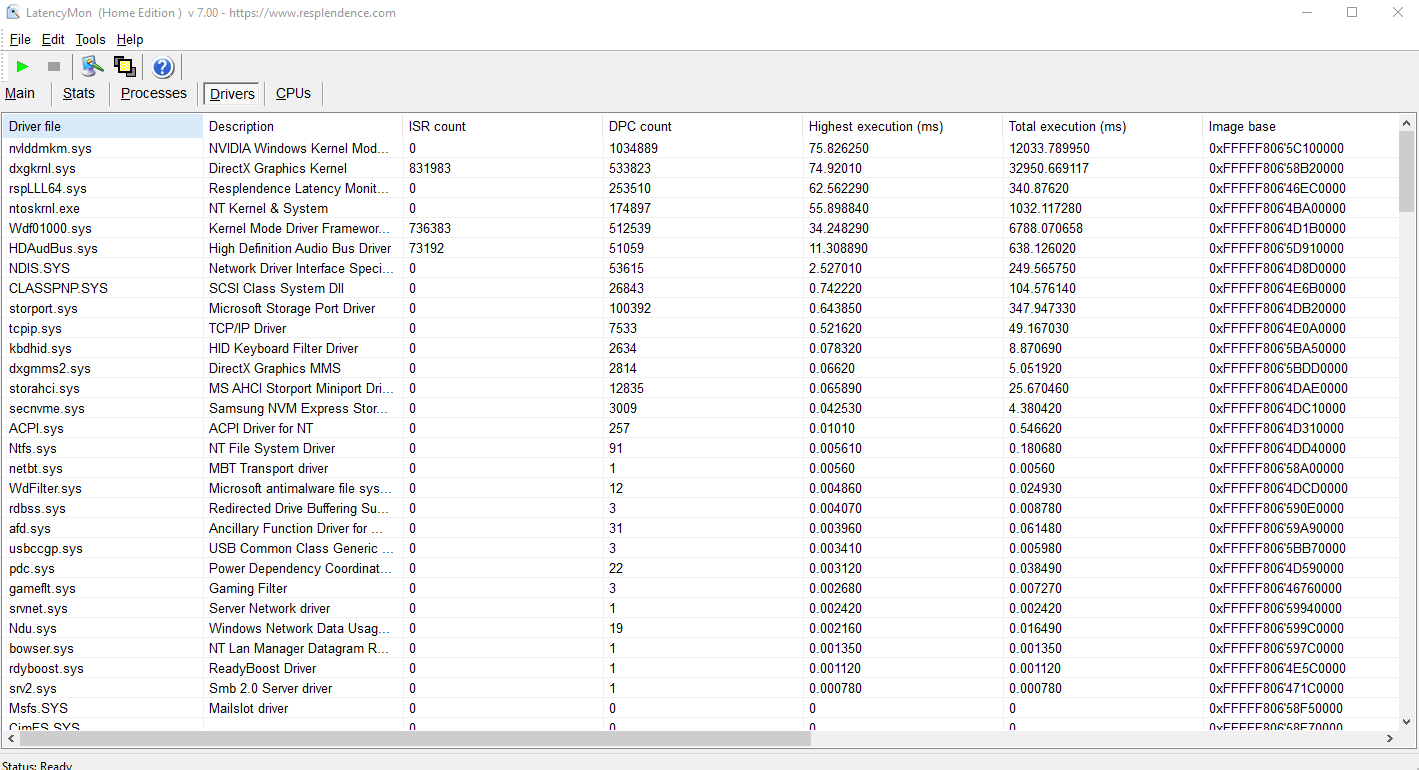Click the LatencyMon app icon in title bar
Image resolution: width=1419 pixels, height=770 pixels.
coord(13,13)
